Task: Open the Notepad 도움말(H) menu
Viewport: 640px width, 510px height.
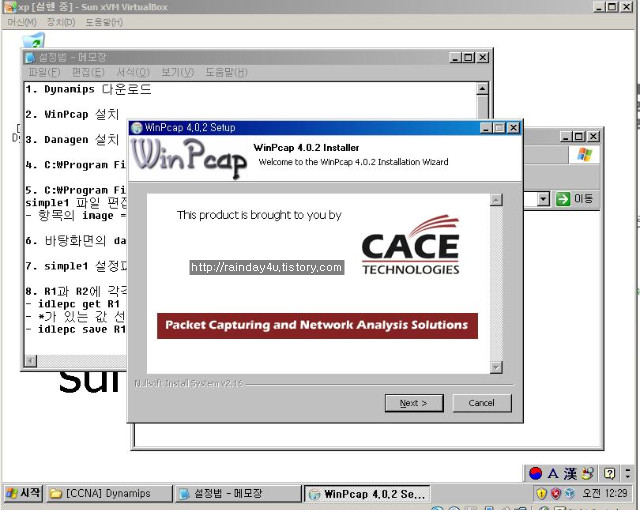Action: pos(226,73)
